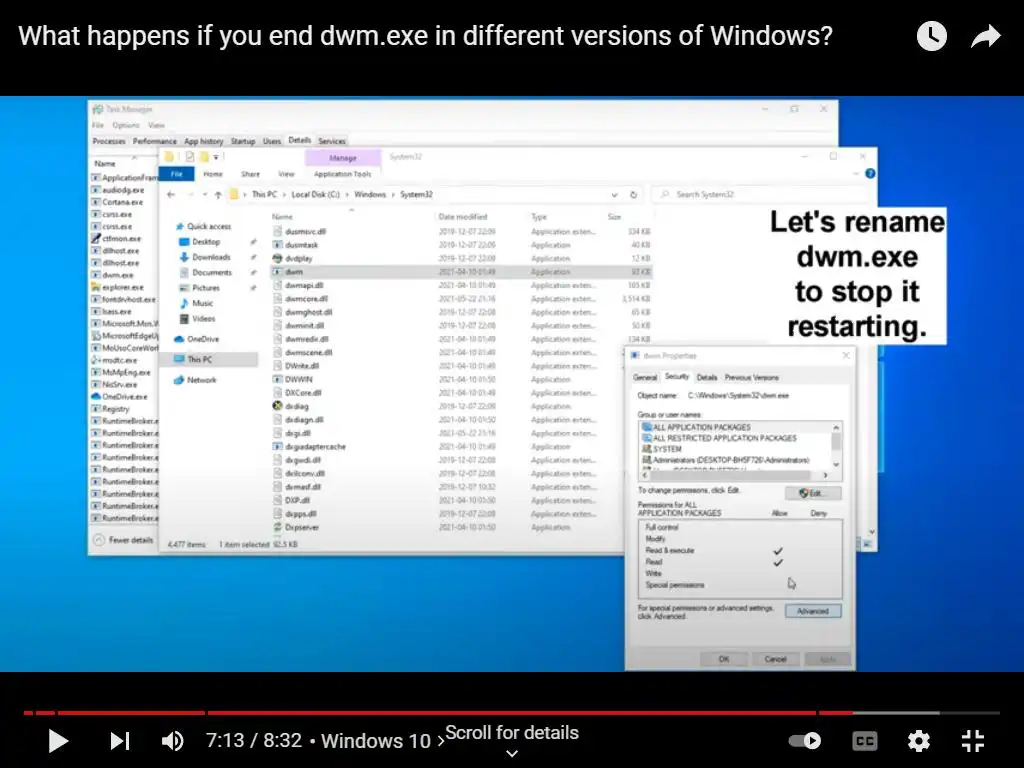Click the Manage contextual tab

coord(342,157)
